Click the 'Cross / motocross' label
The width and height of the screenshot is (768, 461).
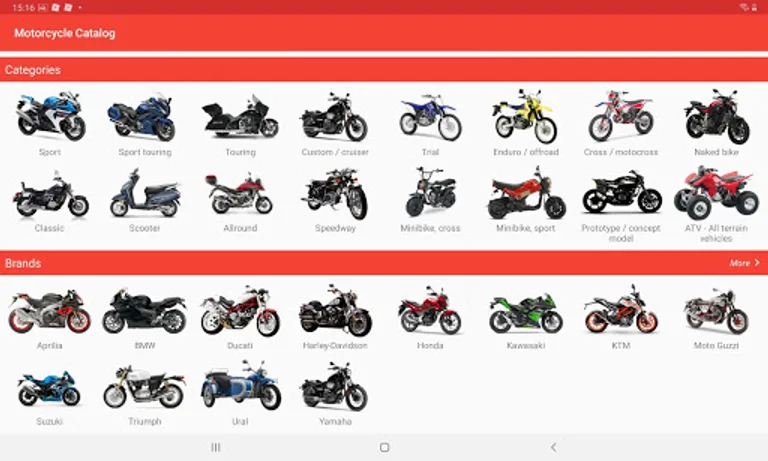click(x=621, y=152)
